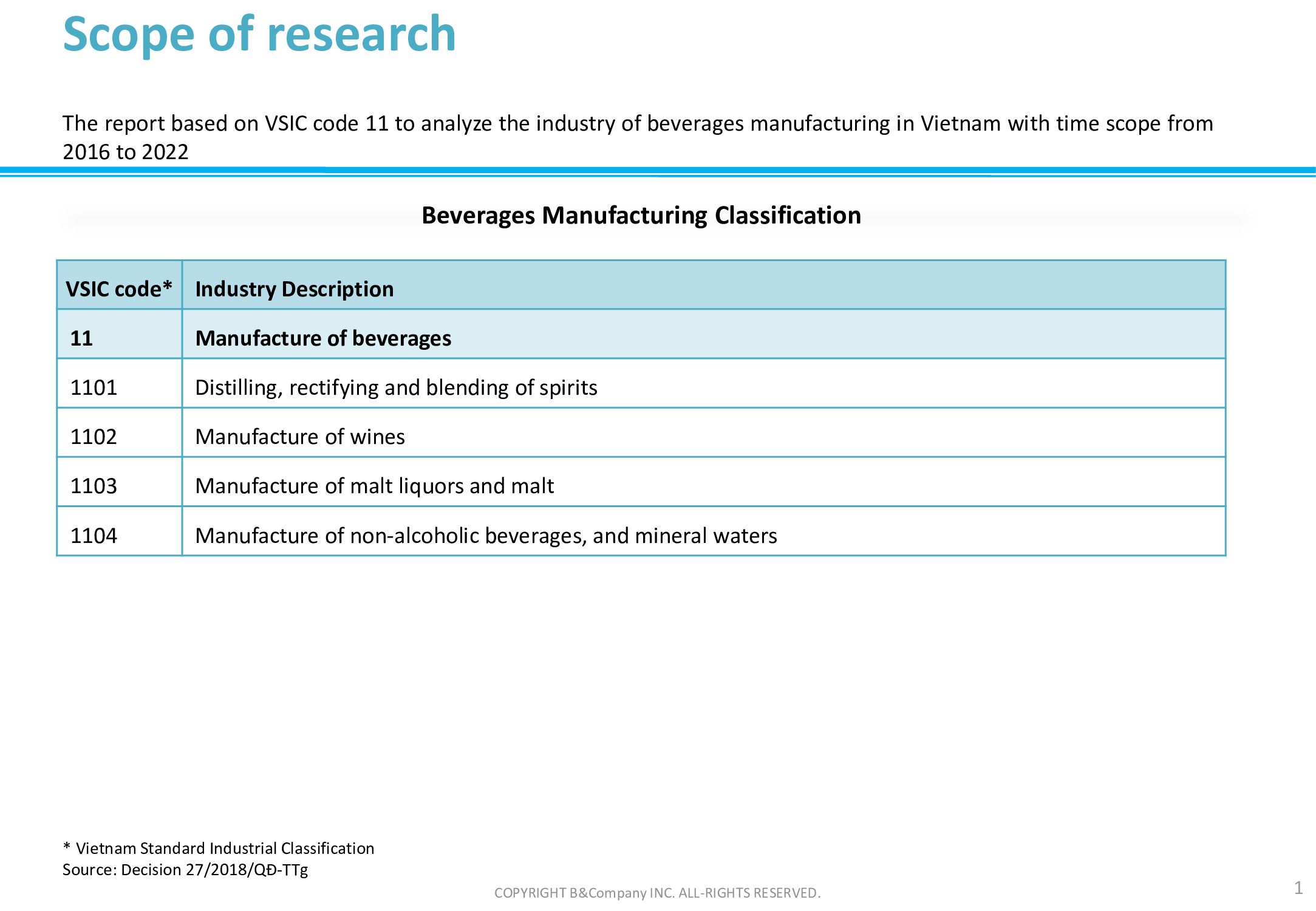
Task: Click the 'Manufacture of wines' cell
Action: [300, 436]
